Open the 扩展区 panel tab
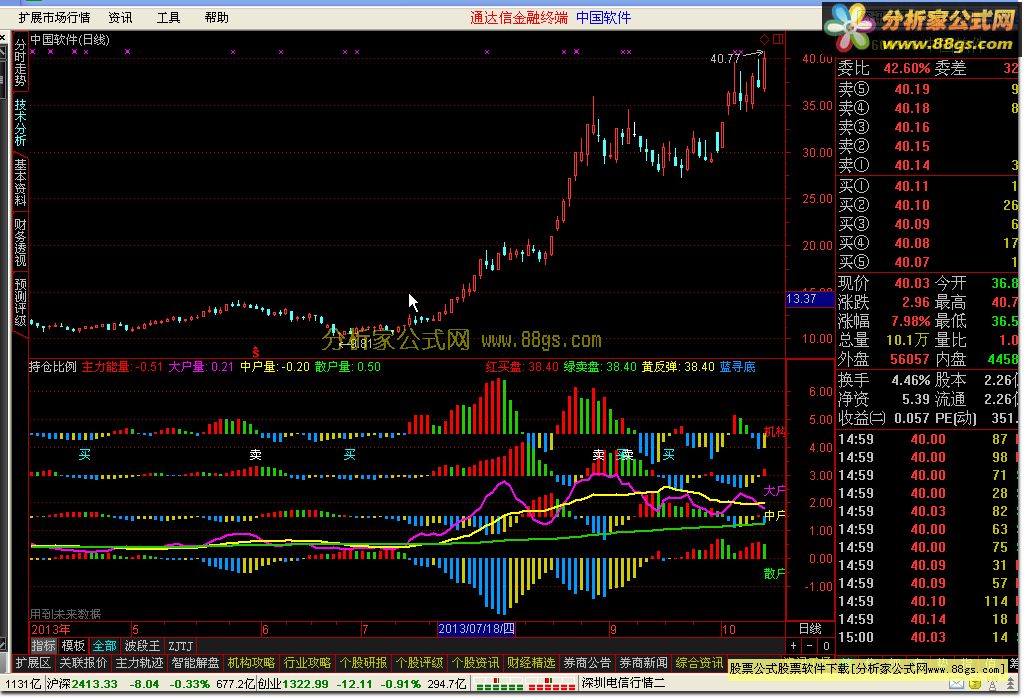1024x698 pixels. coord(33,663)
